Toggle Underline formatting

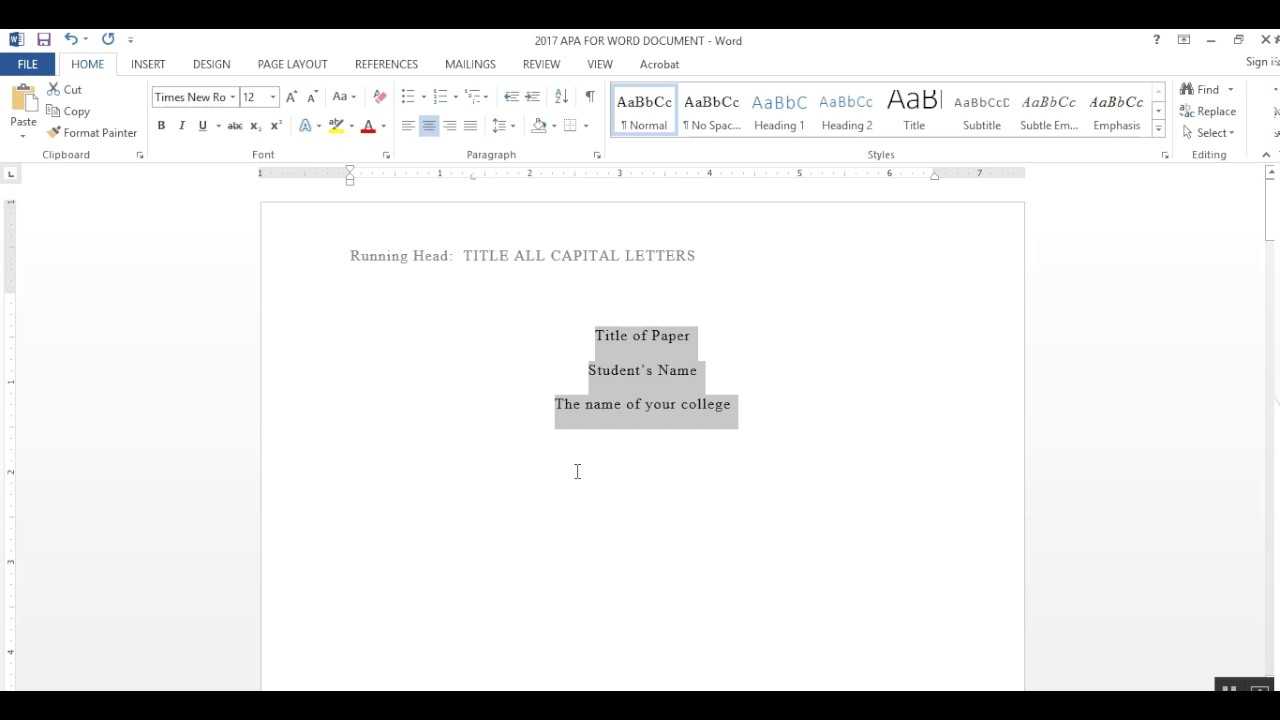(x=203, y=126)
